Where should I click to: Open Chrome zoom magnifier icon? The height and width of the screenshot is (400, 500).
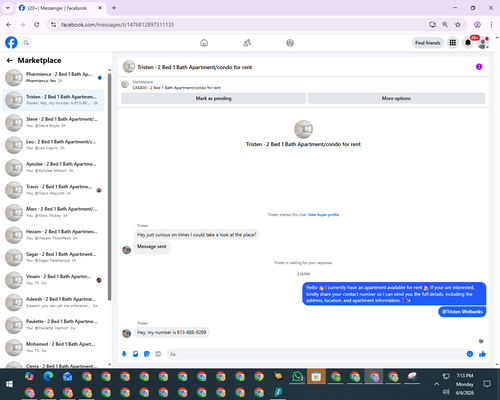pos(445,24)
